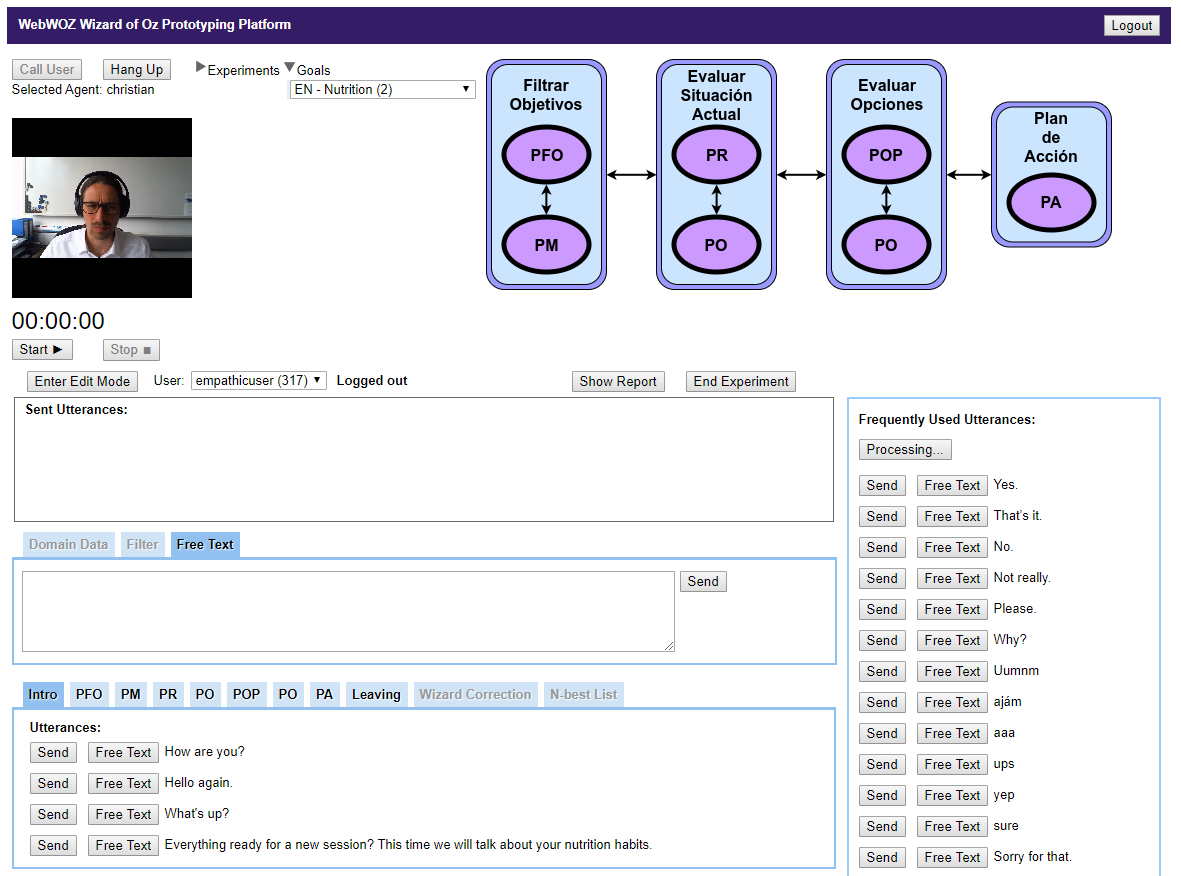This screenshot has width=1181, height=876.
Task: Start the timer with Start button
Action: [41, 349]
